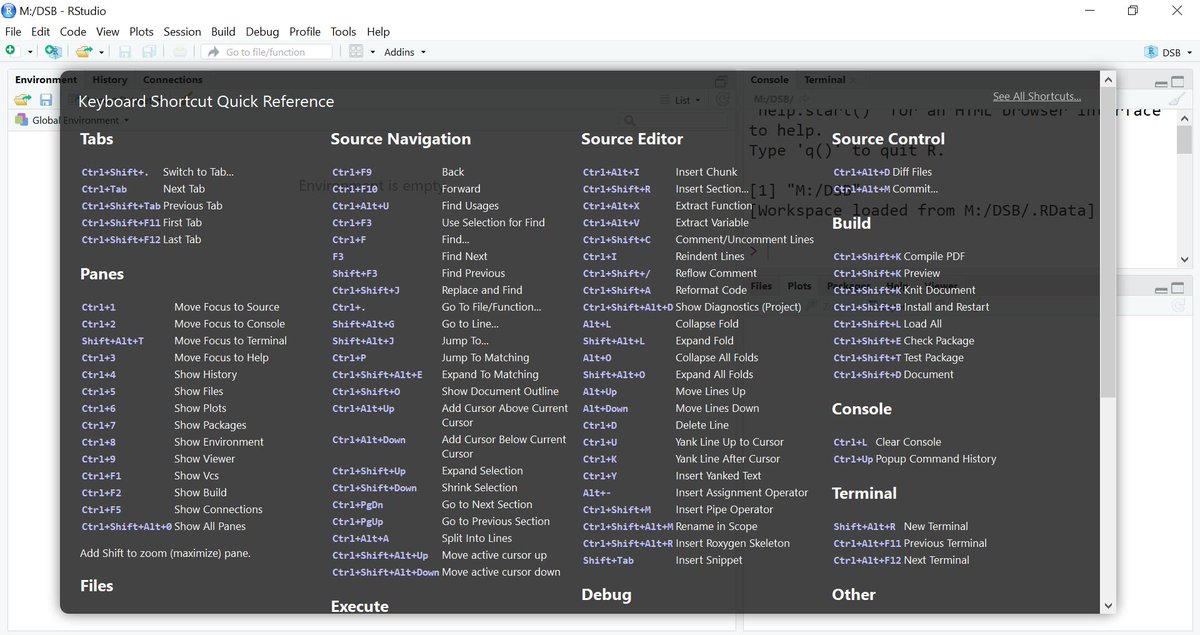Focus the Go to file/function field
The image size is (1200, 635).
[267, 51]
